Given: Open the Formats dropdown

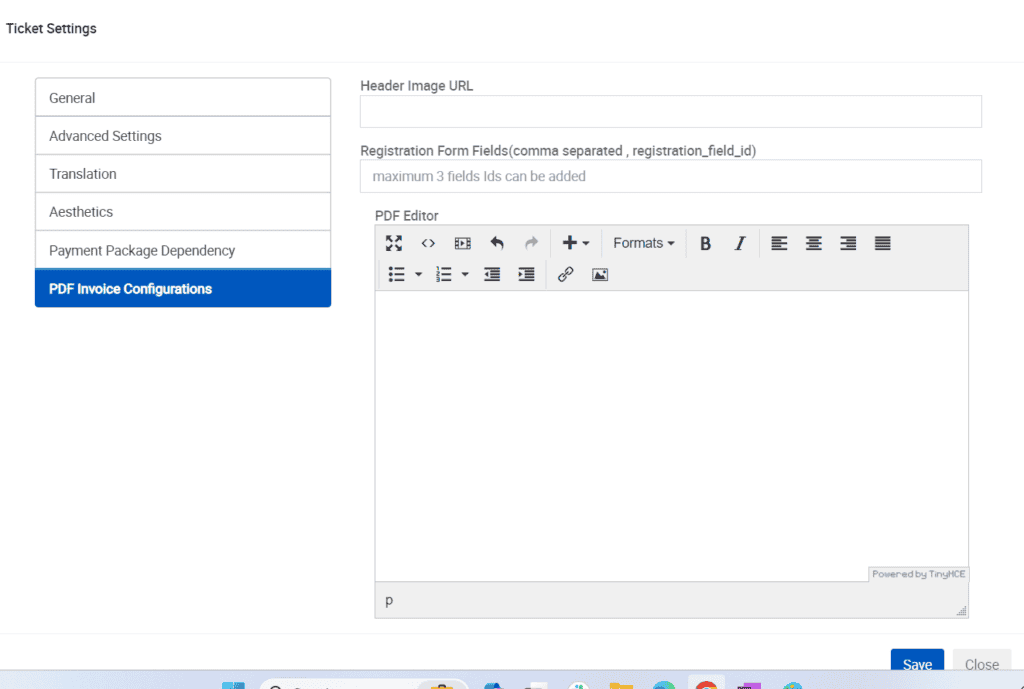Looking at the screenshot, I should (x=643, y=244).
